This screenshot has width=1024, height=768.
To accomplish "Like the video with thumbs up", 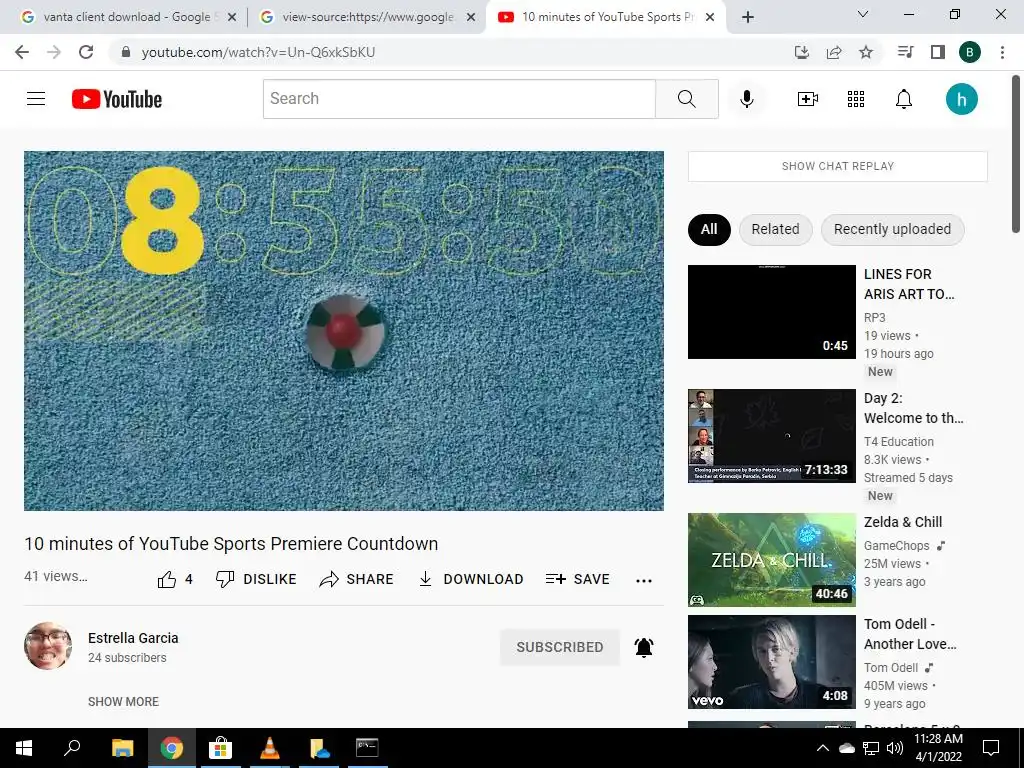I will pyautogui.click(x=174, y=579).
